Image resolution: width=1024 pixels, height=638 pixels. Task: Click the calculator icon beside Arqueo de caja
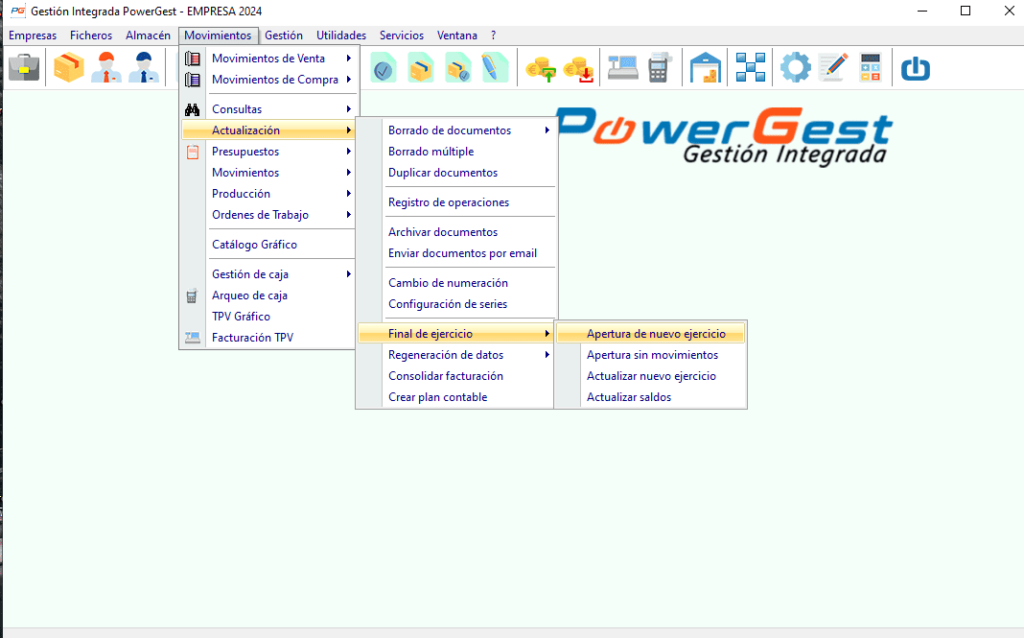click(x=191, y=295)
